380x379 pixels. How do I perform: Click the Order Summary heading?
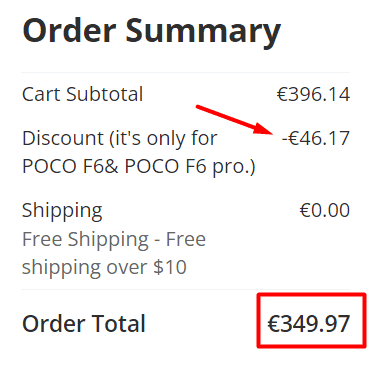pos(152,32)
